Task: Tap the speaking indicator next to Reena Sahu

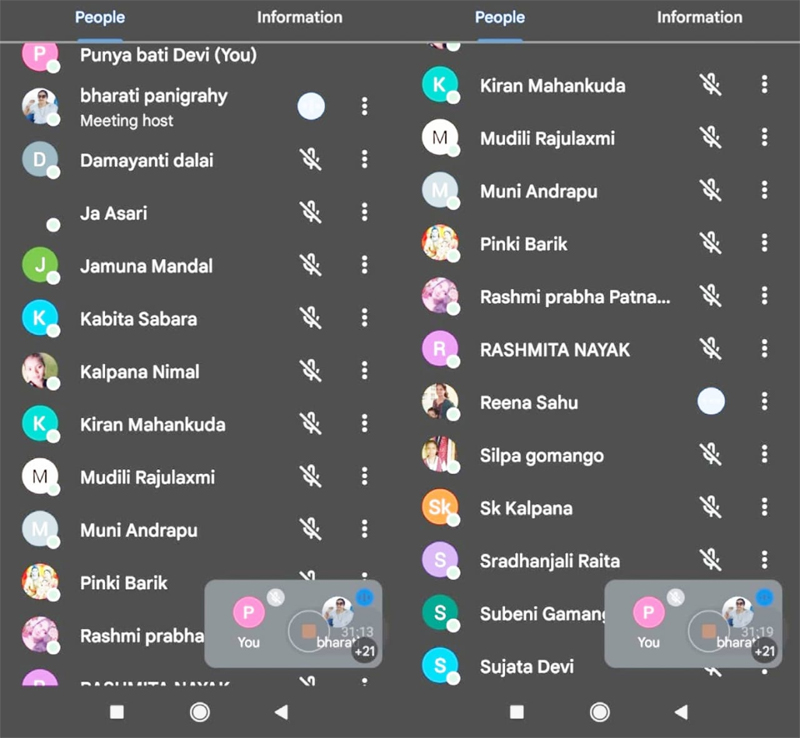Action: tap(711, 402)
